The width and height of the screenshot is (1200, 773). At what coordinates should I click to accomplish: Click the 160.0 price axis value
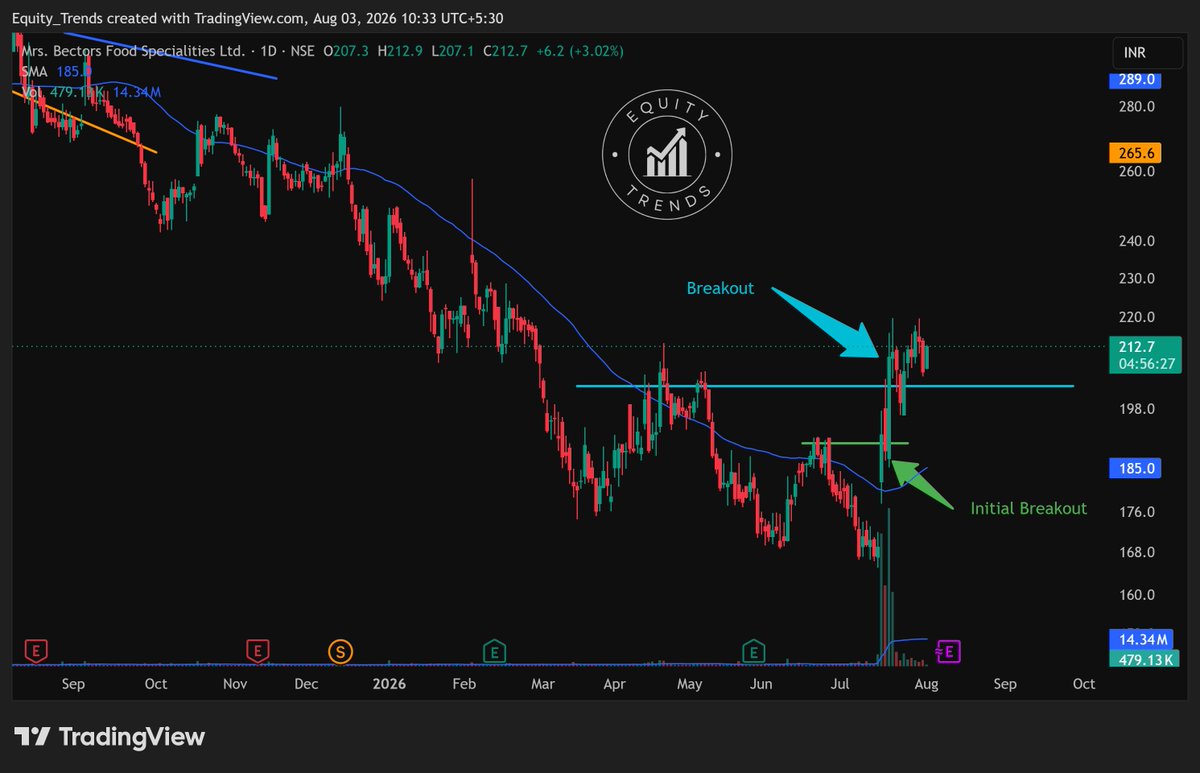(x=1139, y=595)
